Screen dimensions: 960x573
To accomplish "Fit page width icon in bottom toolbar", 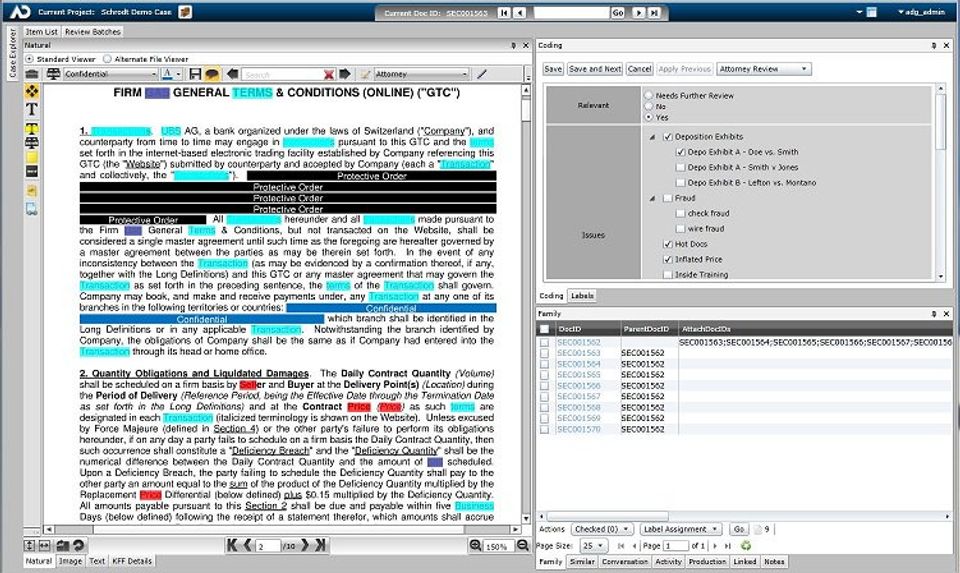I will pos(44,545).
